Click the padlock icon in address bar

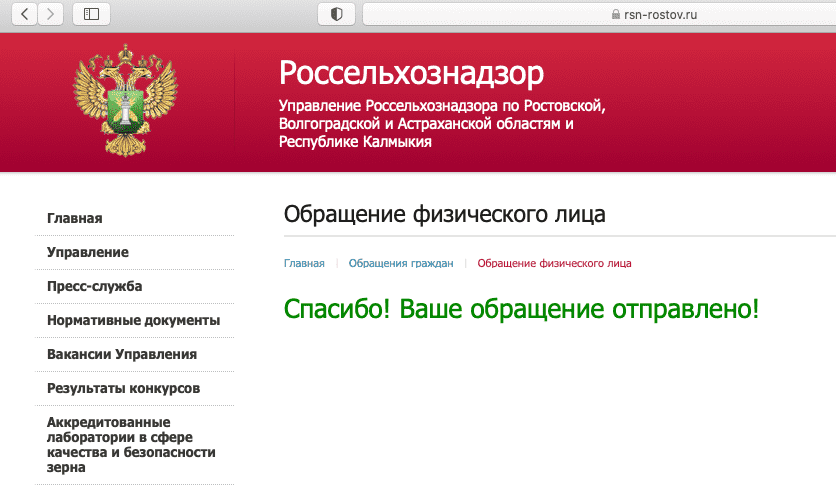[614, 15]
